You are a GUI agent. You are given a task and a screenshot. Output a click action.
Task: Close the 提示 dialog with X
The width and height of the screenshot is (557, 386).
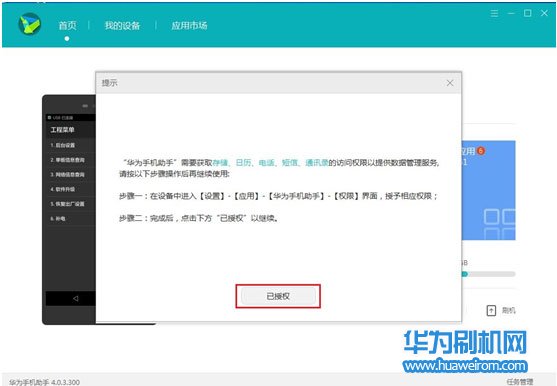pos(450,83)
